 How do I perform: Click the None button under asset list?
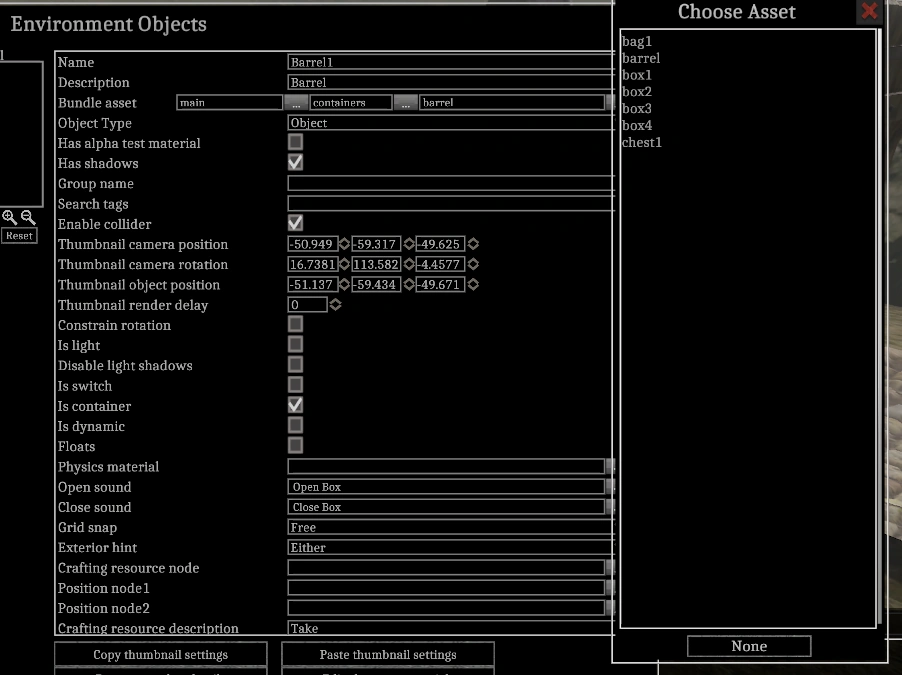[749, 646]
